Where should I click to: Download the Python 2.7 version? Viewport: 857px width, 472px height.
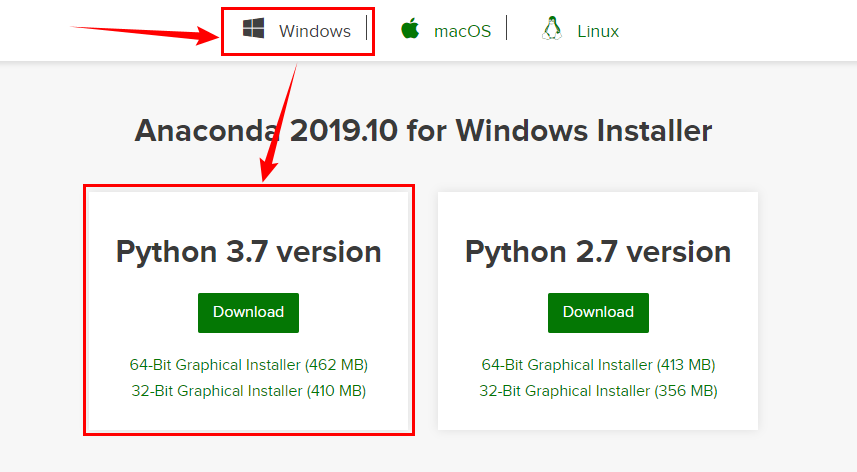(598, 312)
